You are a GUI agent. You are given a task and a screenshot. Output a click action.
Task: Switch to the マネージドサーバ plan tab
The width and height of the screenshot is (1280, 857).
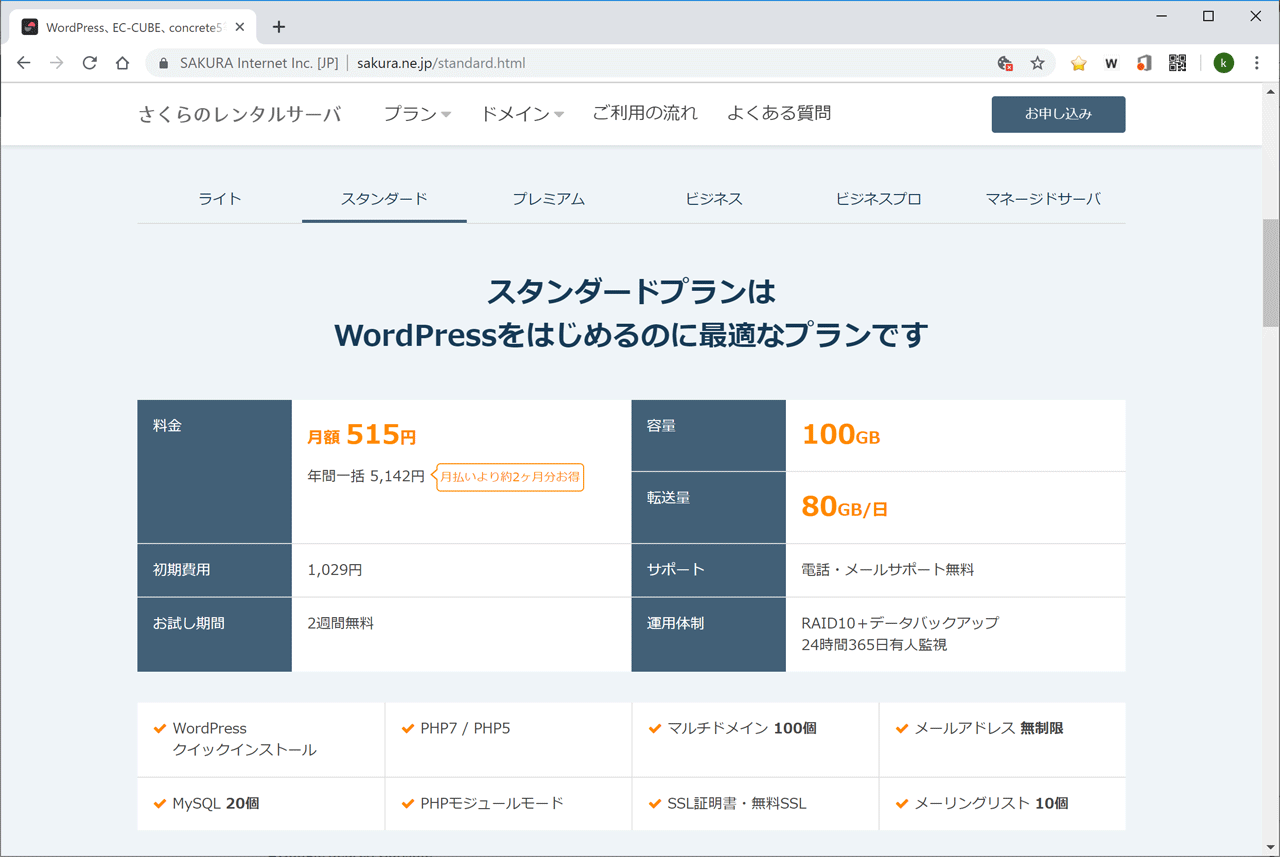point(1043,199)
